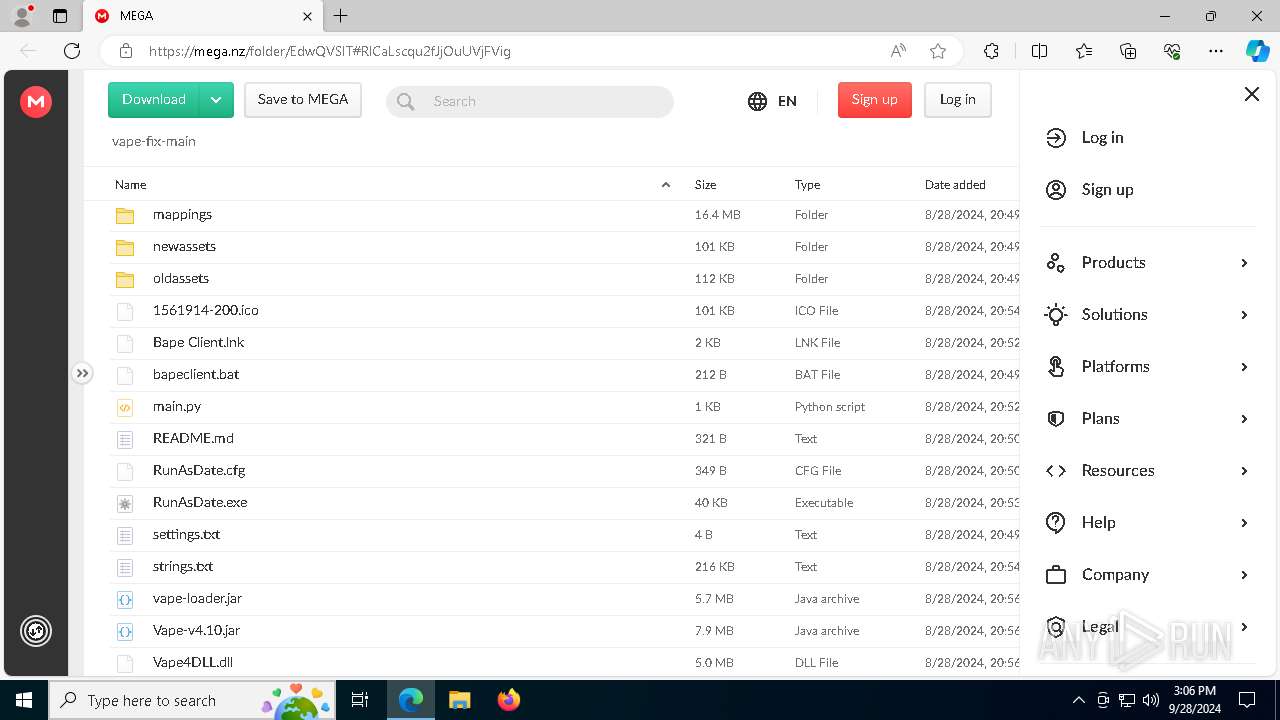
Task: Click the vape-fix-main breadcrumb
Action: [x=154, y=142]
